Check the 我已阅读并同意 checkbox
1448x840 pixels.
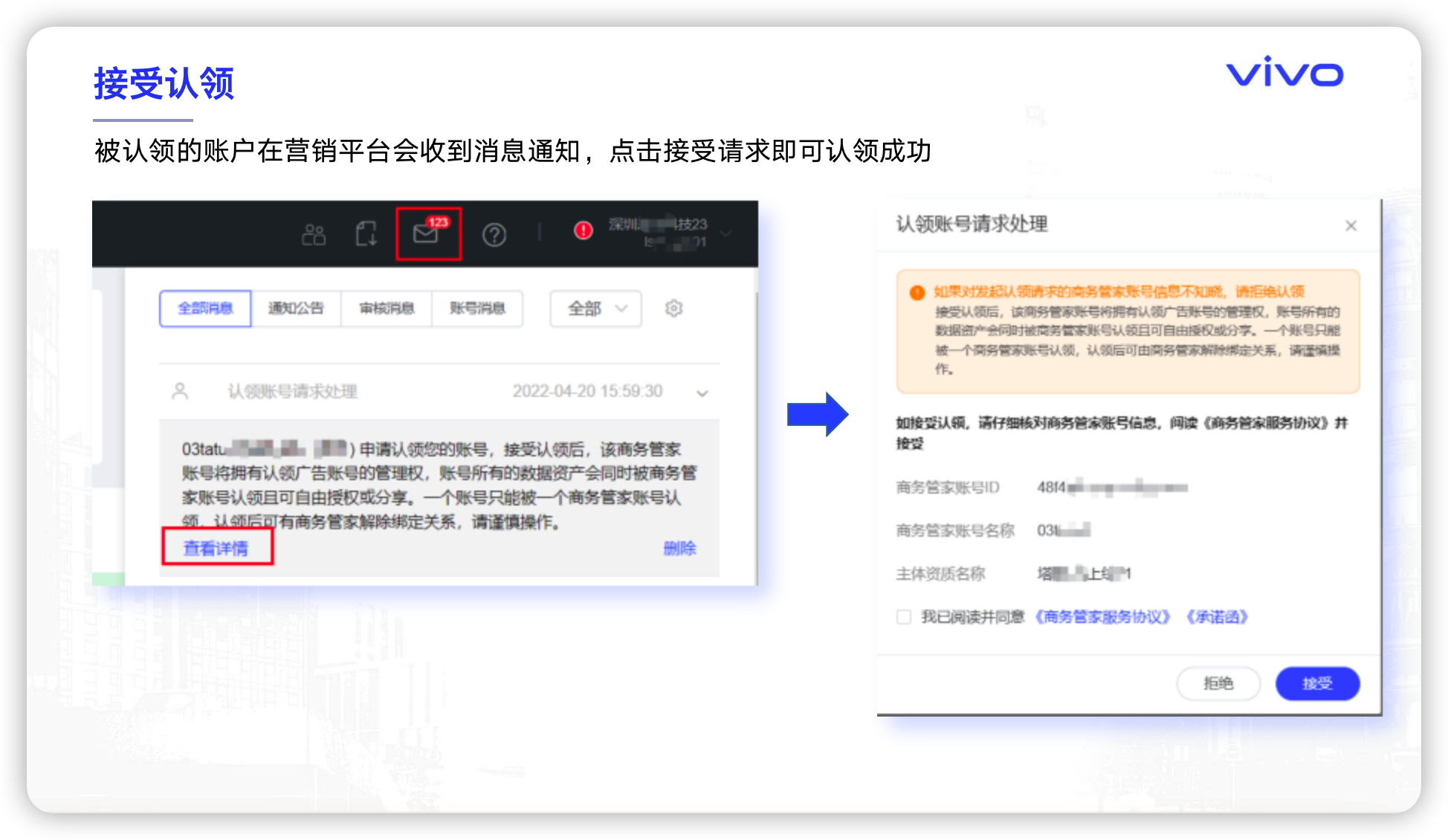pos(904,616)
